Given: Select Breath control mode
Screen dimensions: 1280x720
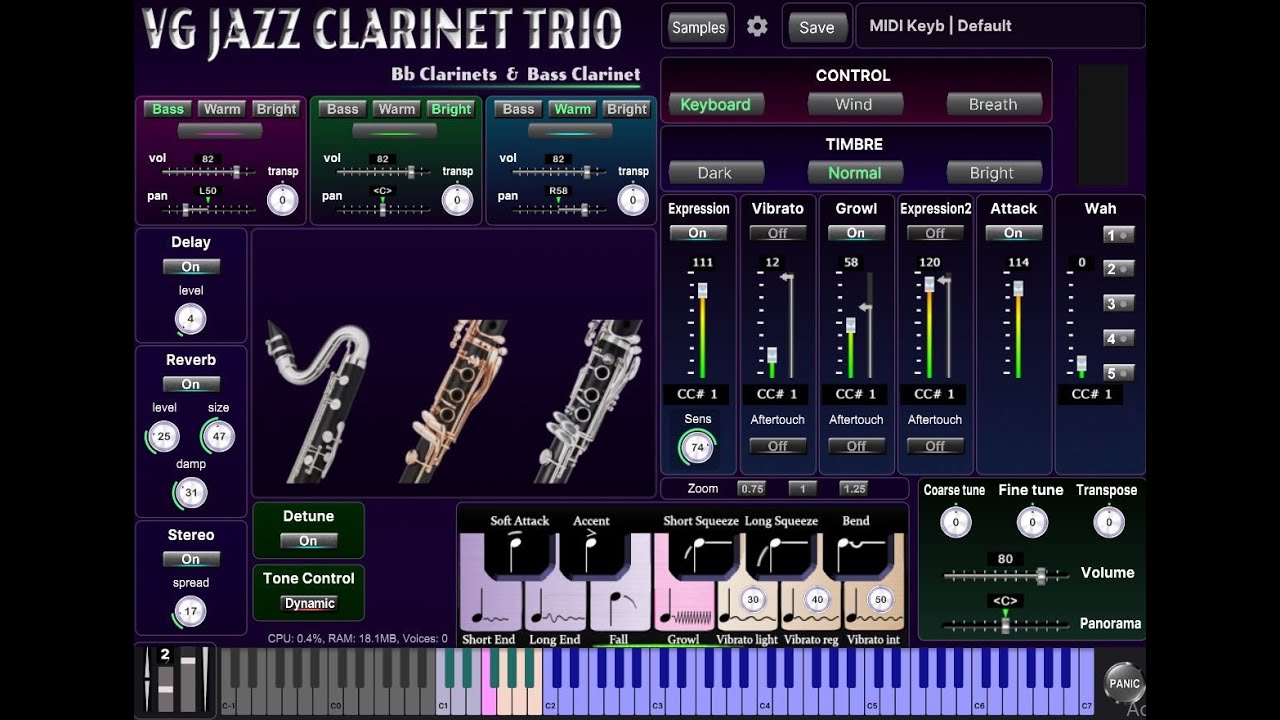Looking at the screenshot, I should click(993, 104).
